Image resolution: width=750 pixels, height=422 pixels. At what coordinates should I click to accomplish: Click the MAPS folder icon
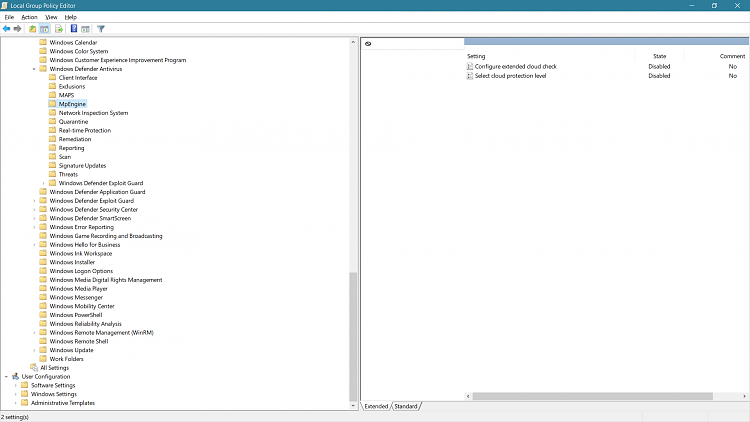(x=53, y=95)
